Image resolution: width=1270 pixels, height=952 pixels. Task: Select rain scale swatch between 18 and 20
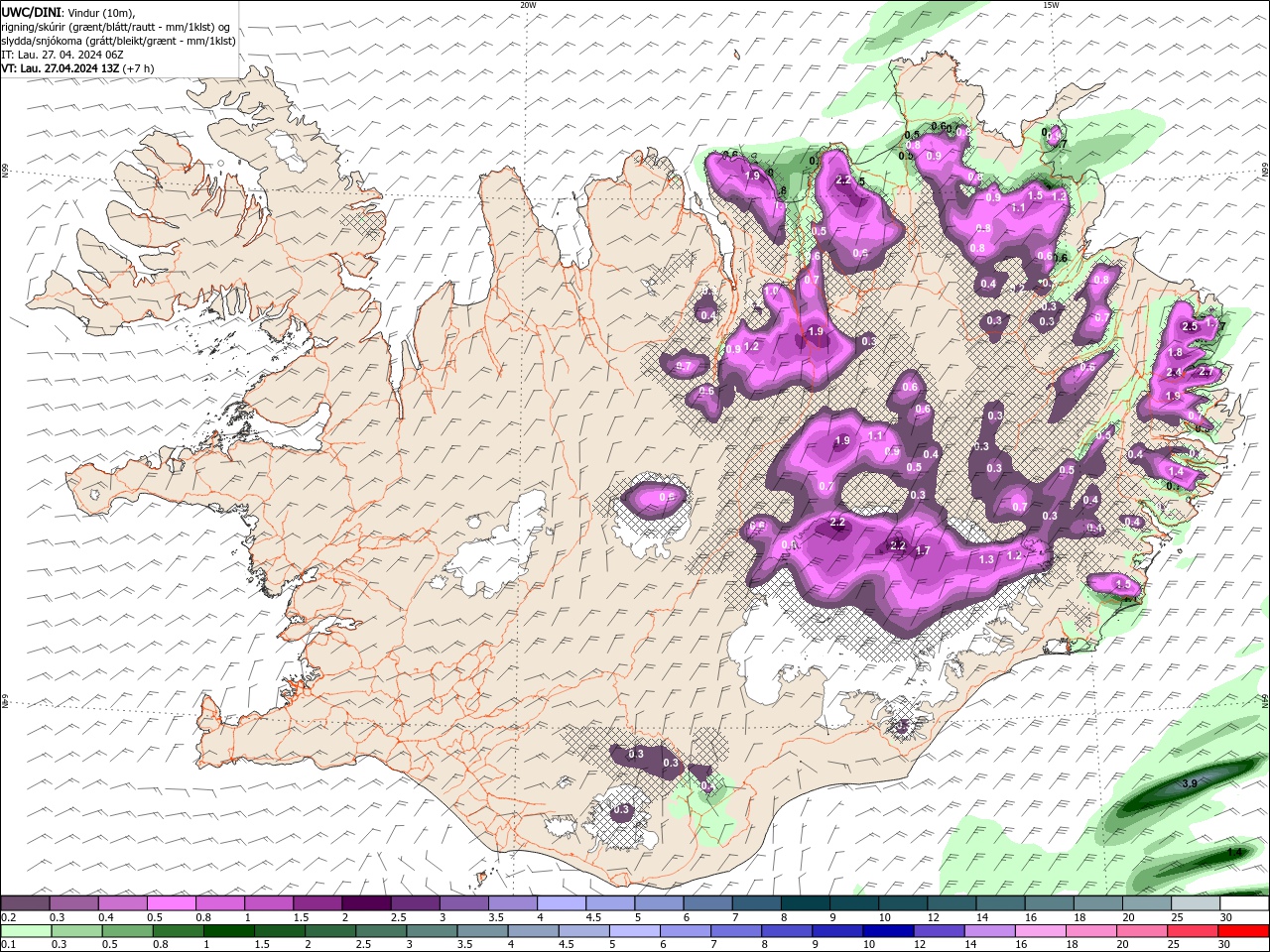[x=1090, y=931]
